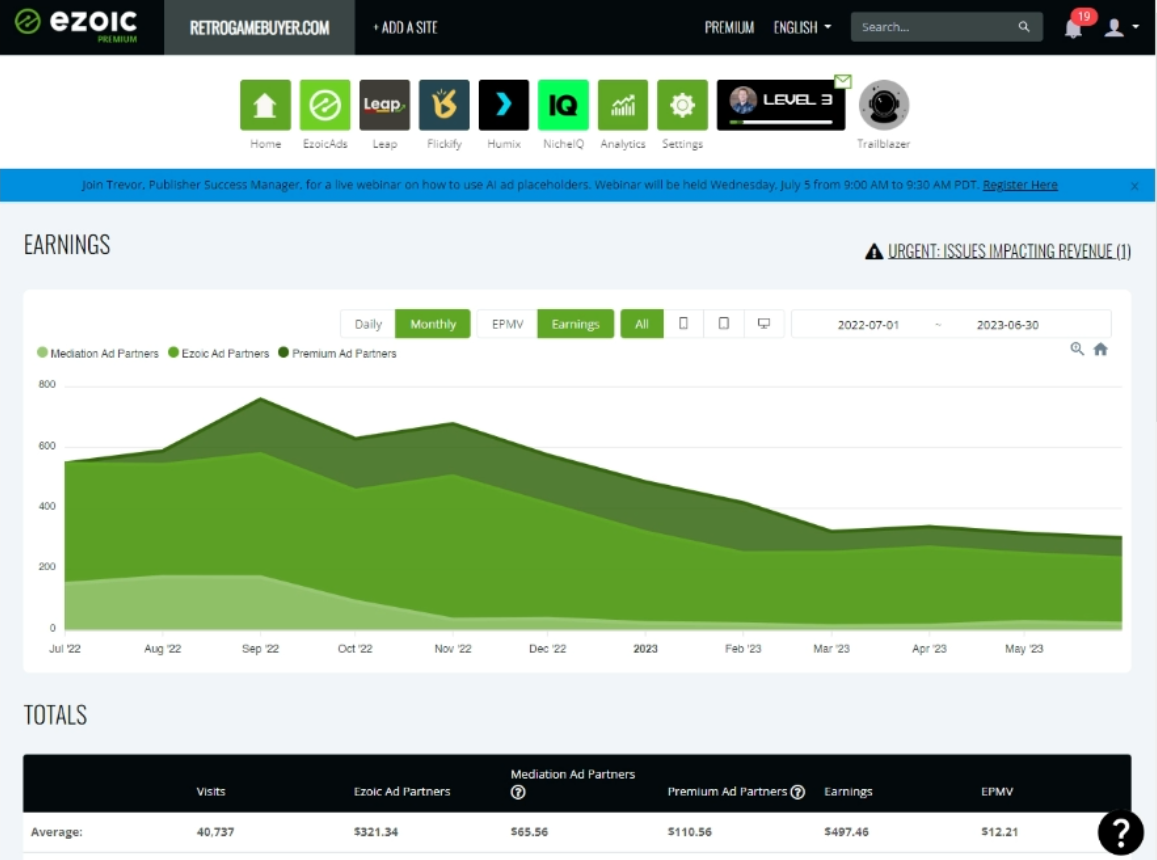Image resolution: width=1157 pixels, height=860 pixels.
Task: Open the help question mark bubble
Action: click(1121, 833)
